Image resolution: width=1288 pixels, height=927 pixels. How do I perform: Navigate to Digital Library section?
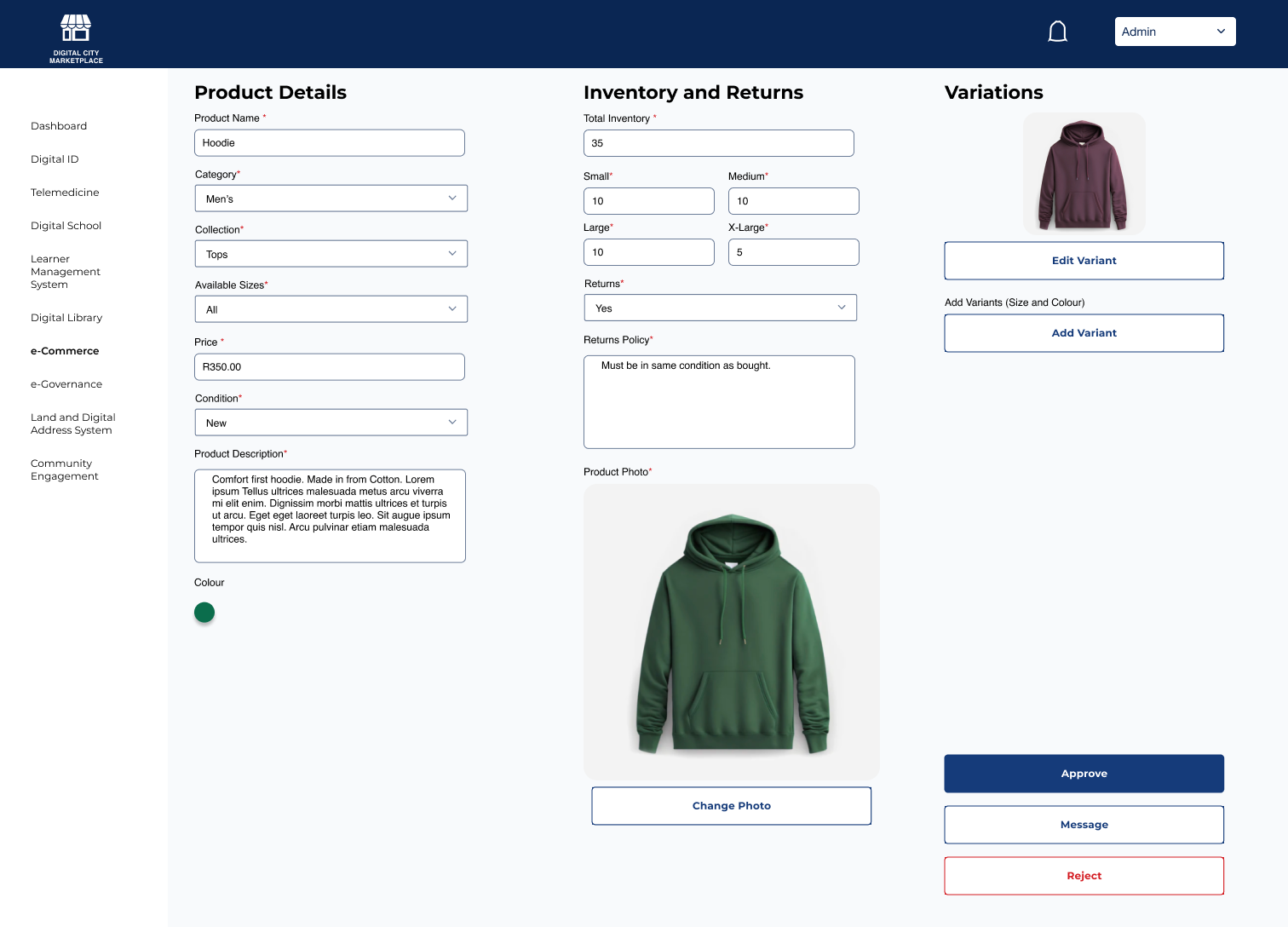[x=66, y=318]
